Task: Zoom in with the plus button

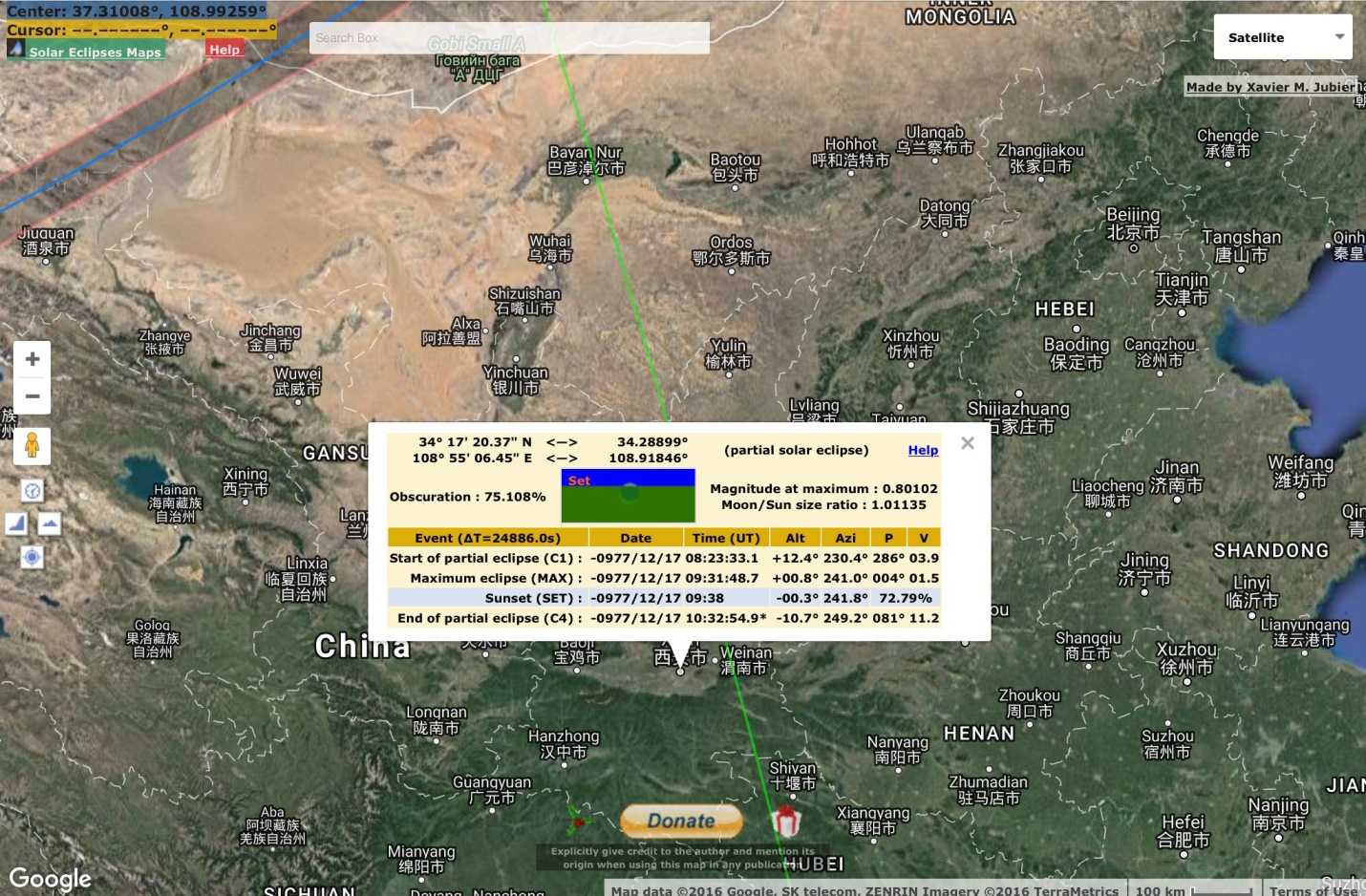Action: (x=32, y=359)
